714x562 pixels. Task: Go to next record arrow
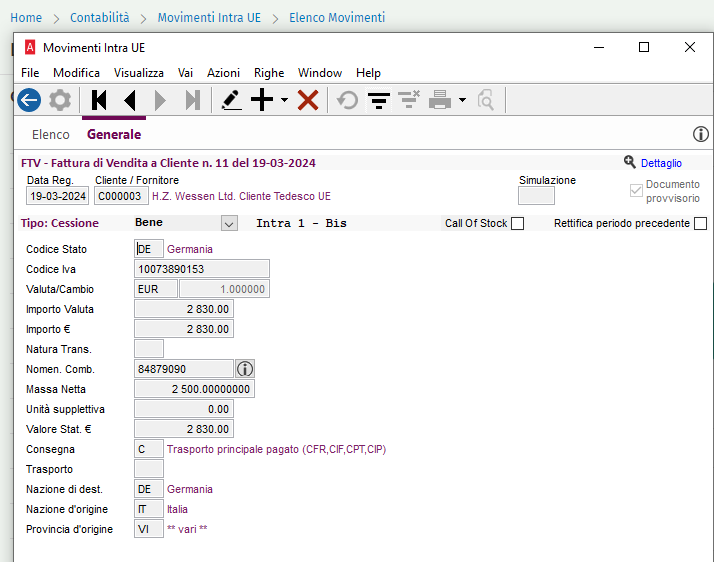pos(160,100)
